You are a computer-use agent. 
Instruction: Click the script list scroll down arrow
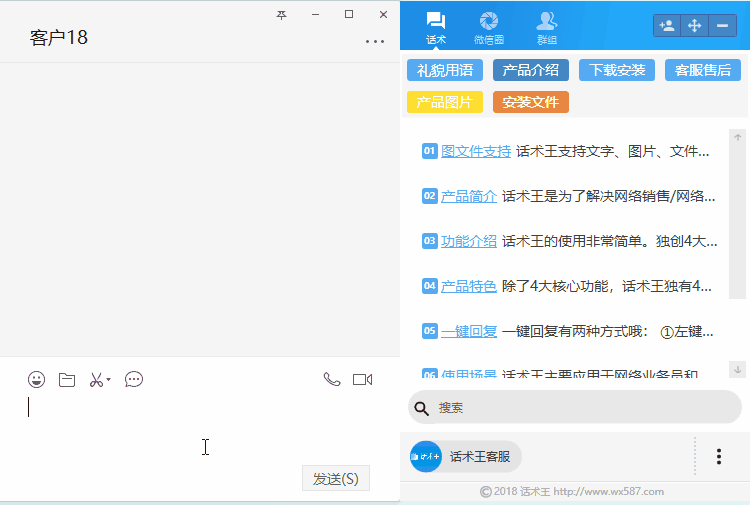738,369
